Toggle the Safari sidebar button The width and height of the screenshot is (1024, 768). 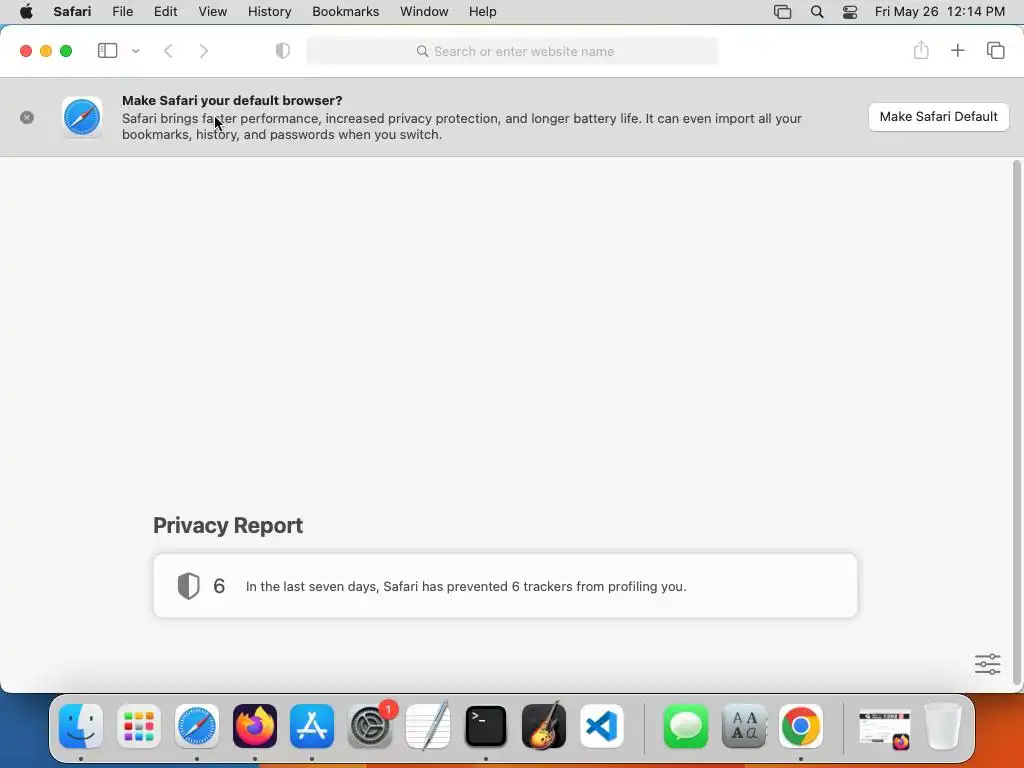coord(107,51)
